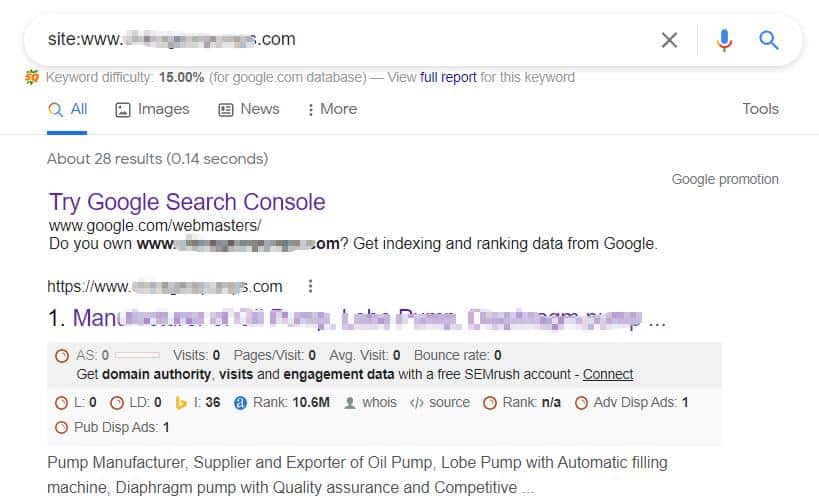Open the Tools options

[760, 109]
